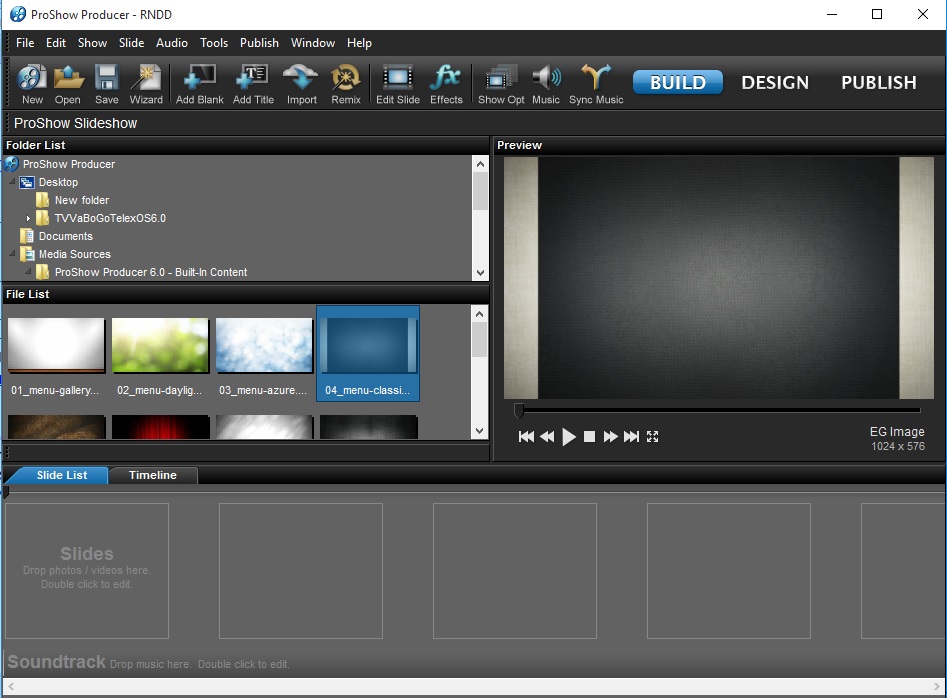Select Media Sources in folder list
Screen dimensions: 947x698
[x=74, y=254]
